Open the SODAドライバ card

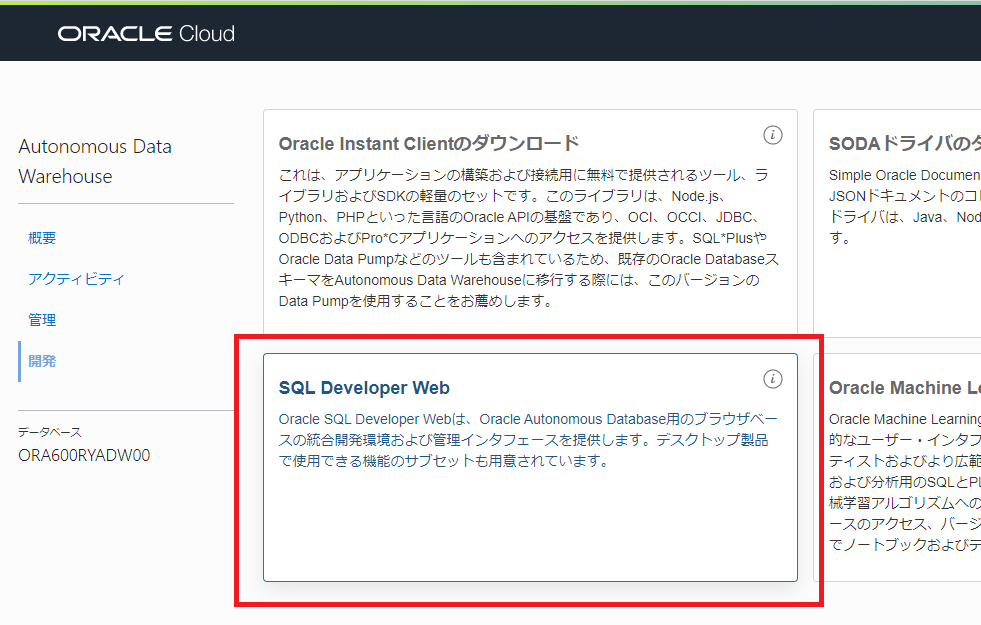coord(897,222)
